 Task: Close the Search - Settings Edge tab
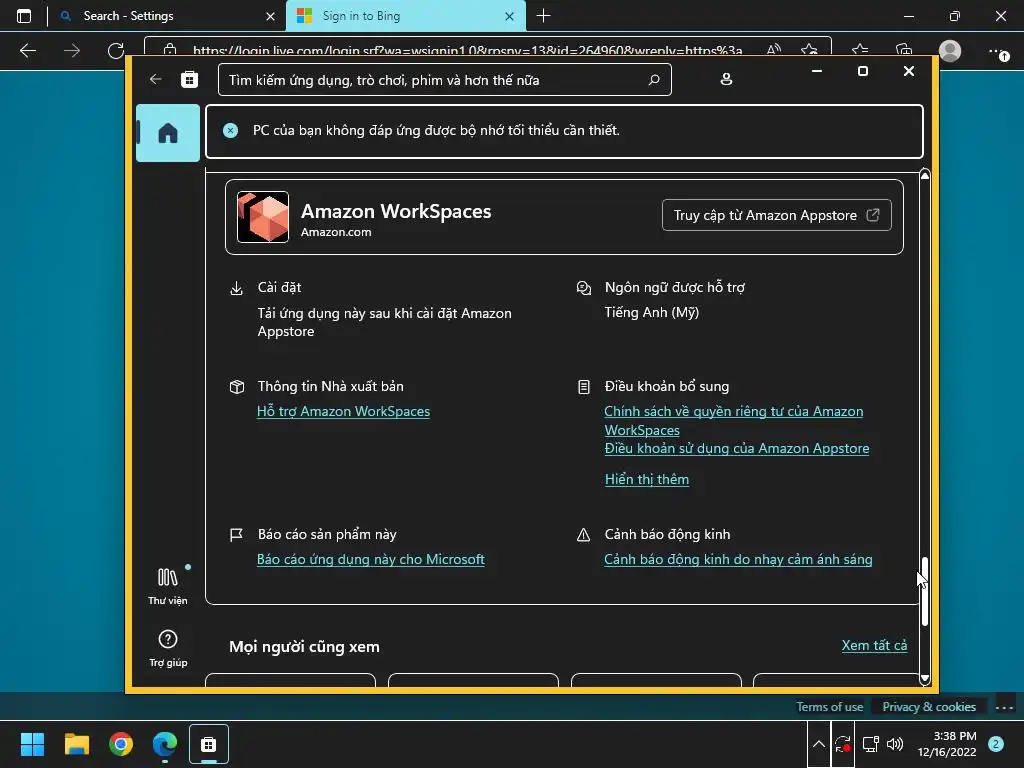point(270,16)
